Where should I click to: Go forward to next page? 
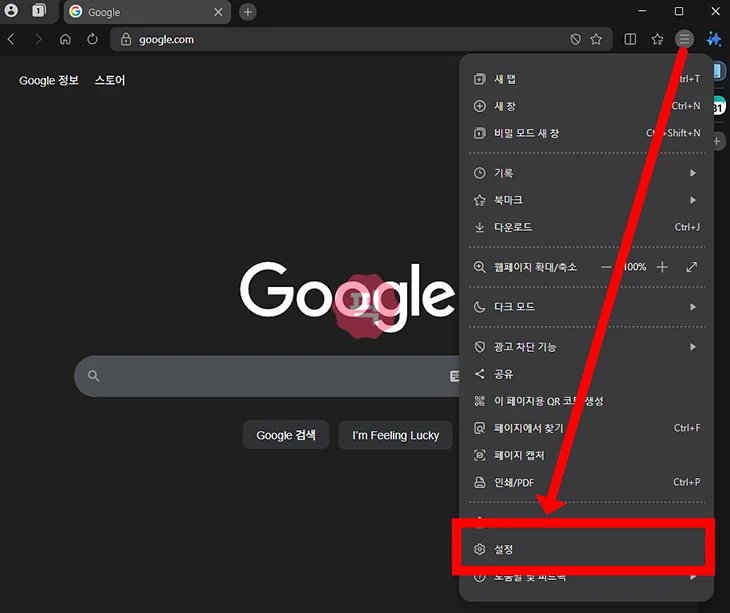tap(38, 39)
